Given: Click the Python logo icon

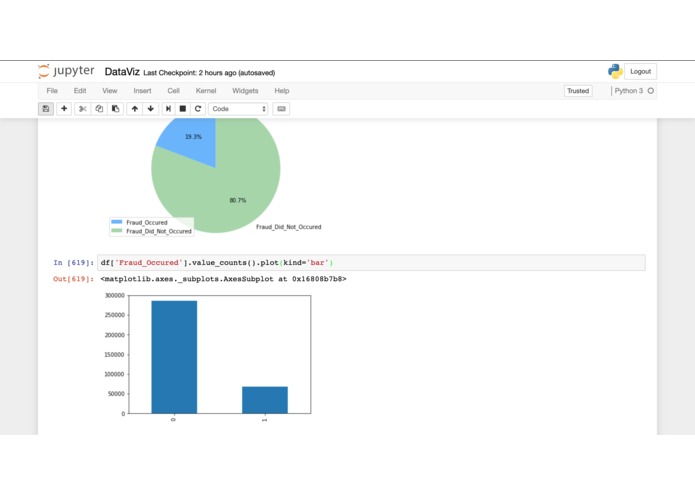Looking at the screenshot, I should click(x=615, y=71).
